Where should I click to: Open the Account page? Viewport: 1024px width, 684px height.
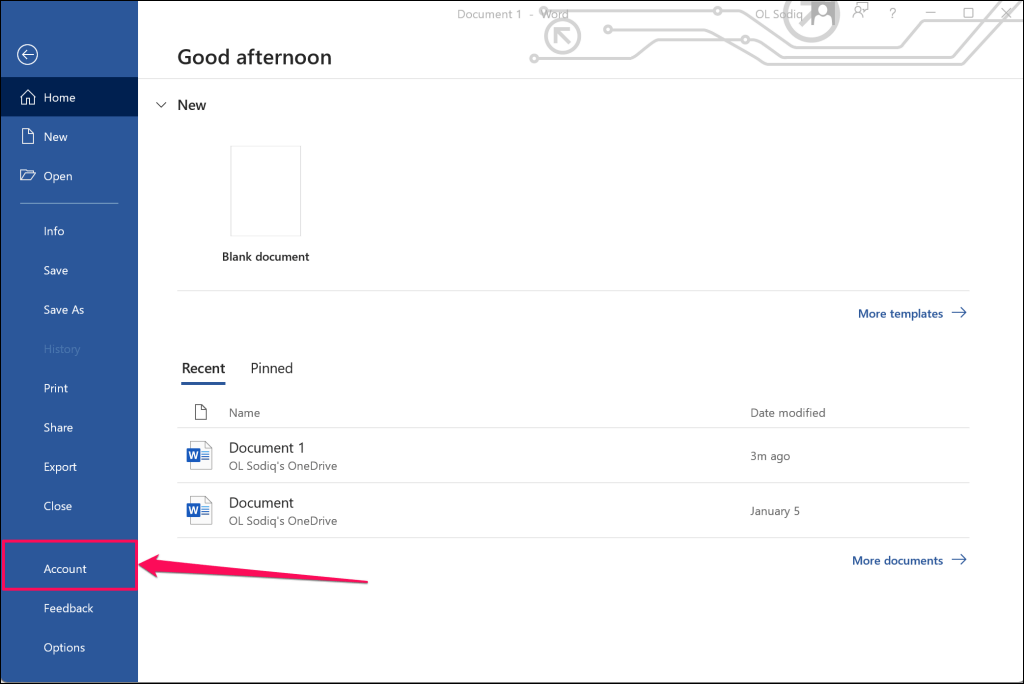[x=66, y=569]
